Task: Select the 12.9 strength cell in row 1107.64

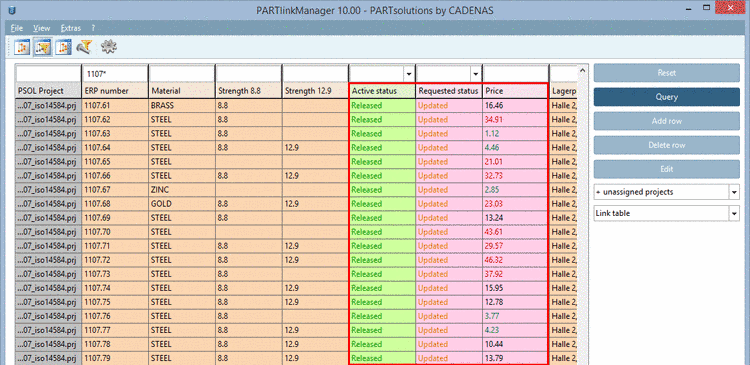Action: [315, 148]
